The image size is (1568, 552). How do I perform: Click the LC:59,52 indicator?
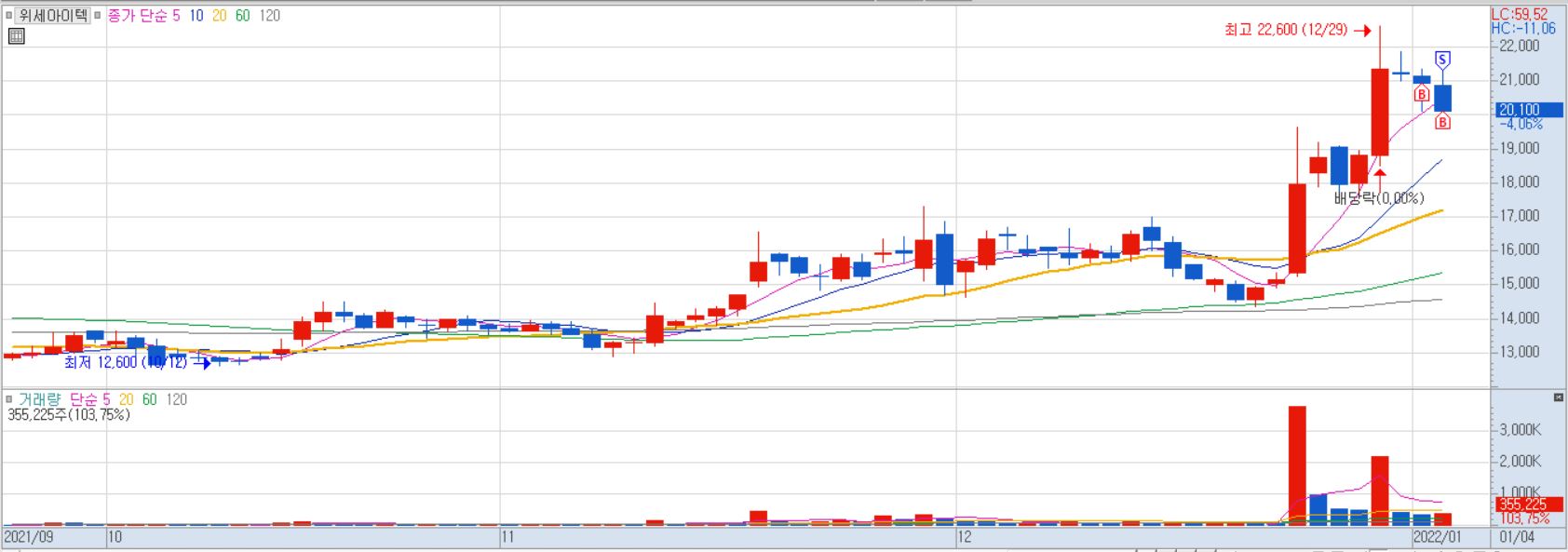(x=1520, y=14)
